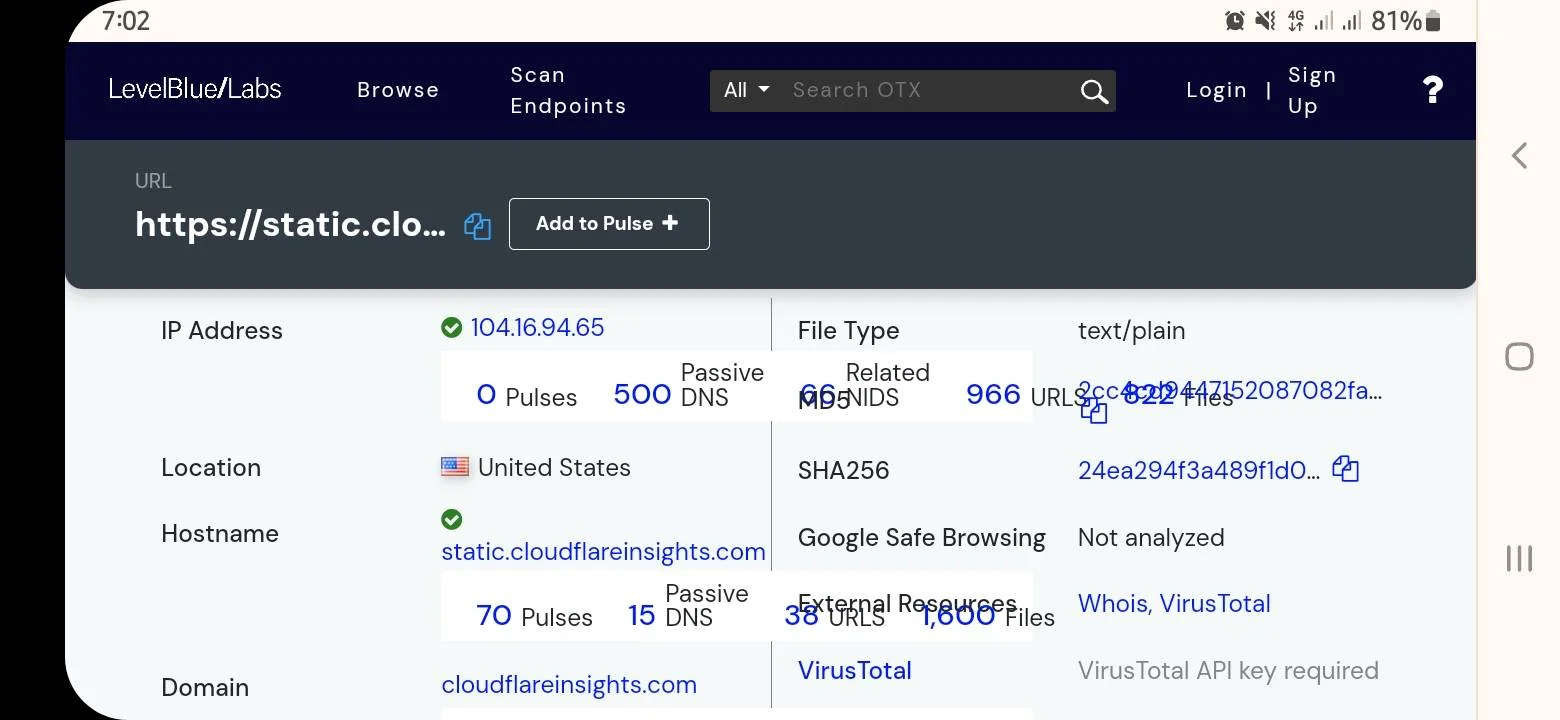Viewport: 1560px width, 720px height.
Task: Select 15 Passive DNS for the hostname
Action: (688, 606)
